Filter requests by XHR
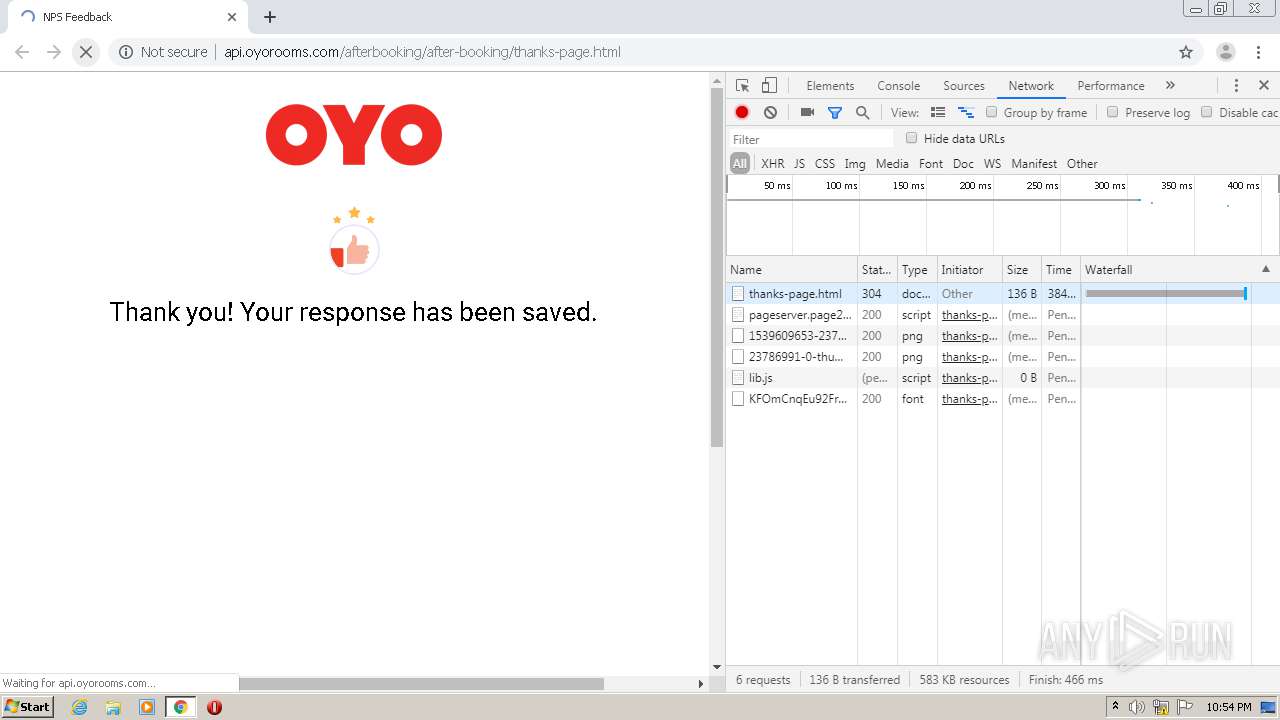The height and width of the screenshot is (720, 1280). (x=773, y=163)
